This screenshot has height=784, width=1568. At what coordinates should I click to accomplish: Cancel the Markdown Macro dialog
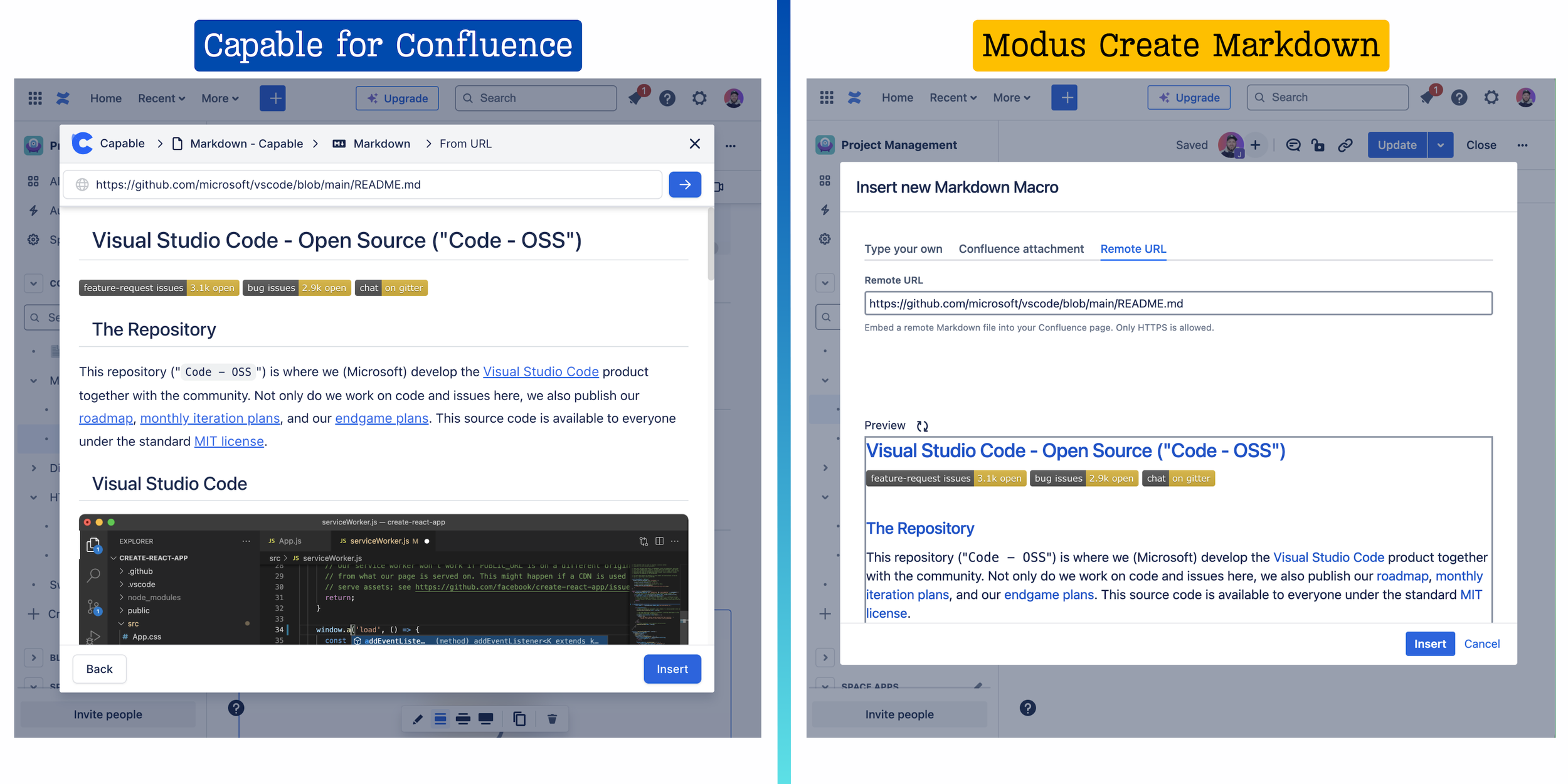tap(1482, 644)
